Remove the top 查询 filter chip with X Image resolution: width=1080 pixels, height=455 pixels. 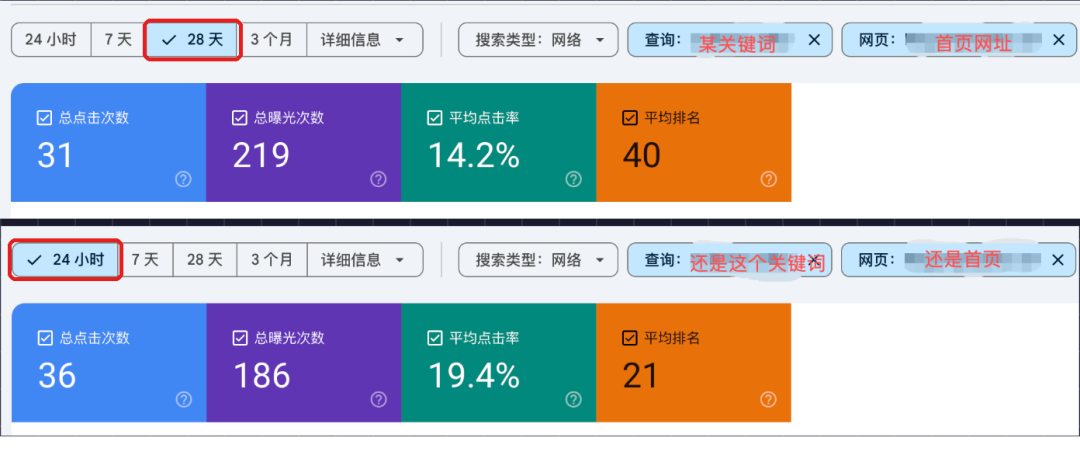[x=814, y=40]
